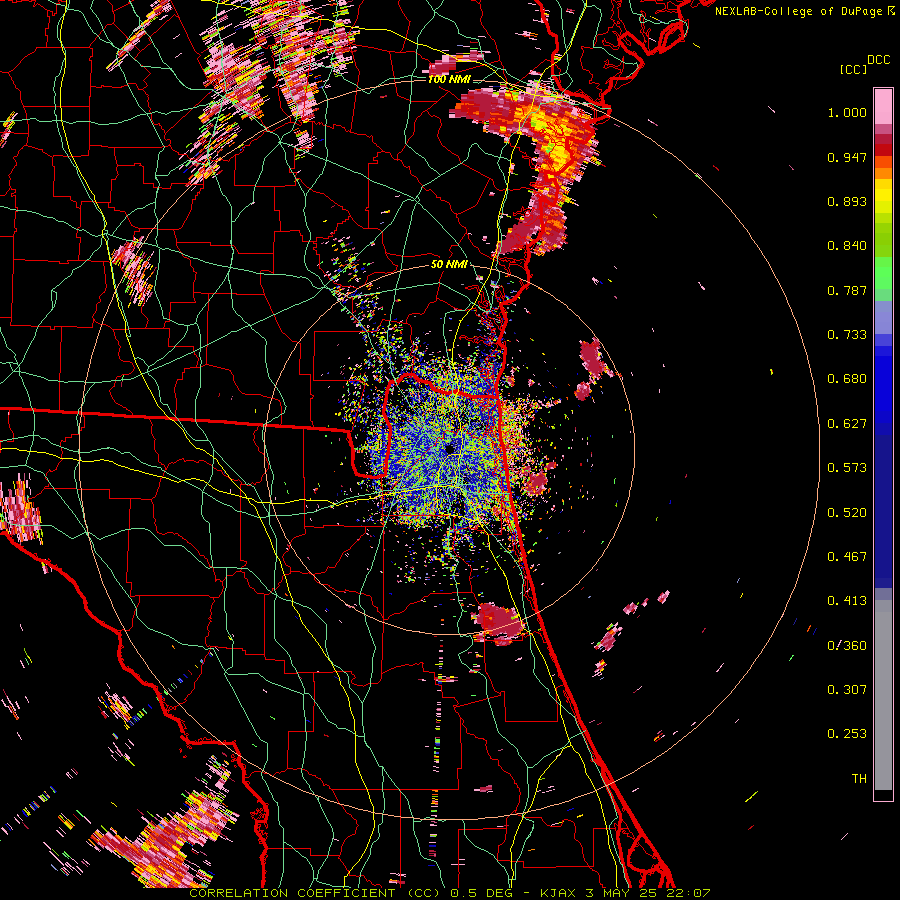The width and height of the screenshot is (900, 900).
Task: Click the 0.573 scale value
Action: pos(847,468)
